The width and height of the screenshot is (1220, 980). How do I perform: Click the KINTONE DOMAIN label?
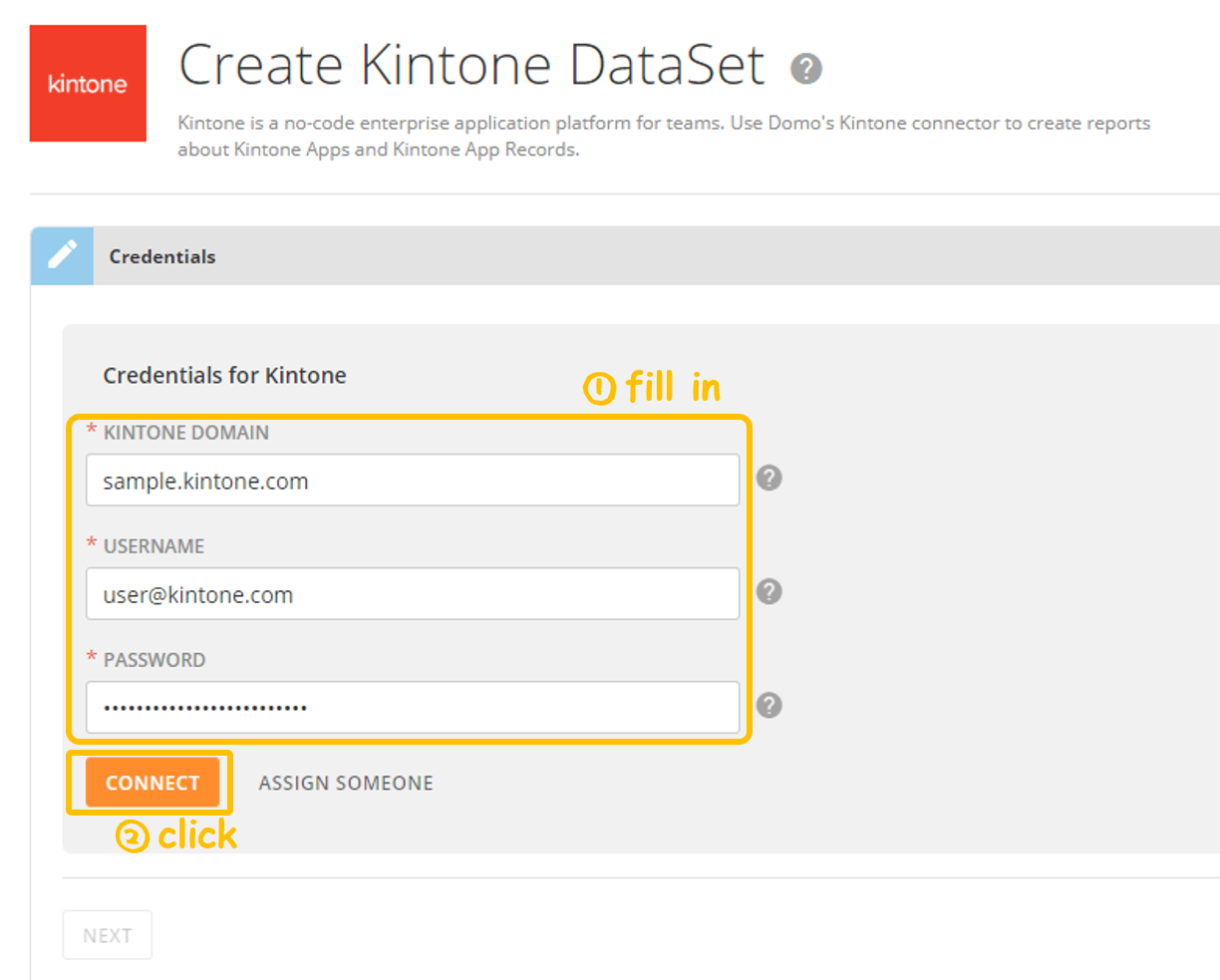pos(186,433)
